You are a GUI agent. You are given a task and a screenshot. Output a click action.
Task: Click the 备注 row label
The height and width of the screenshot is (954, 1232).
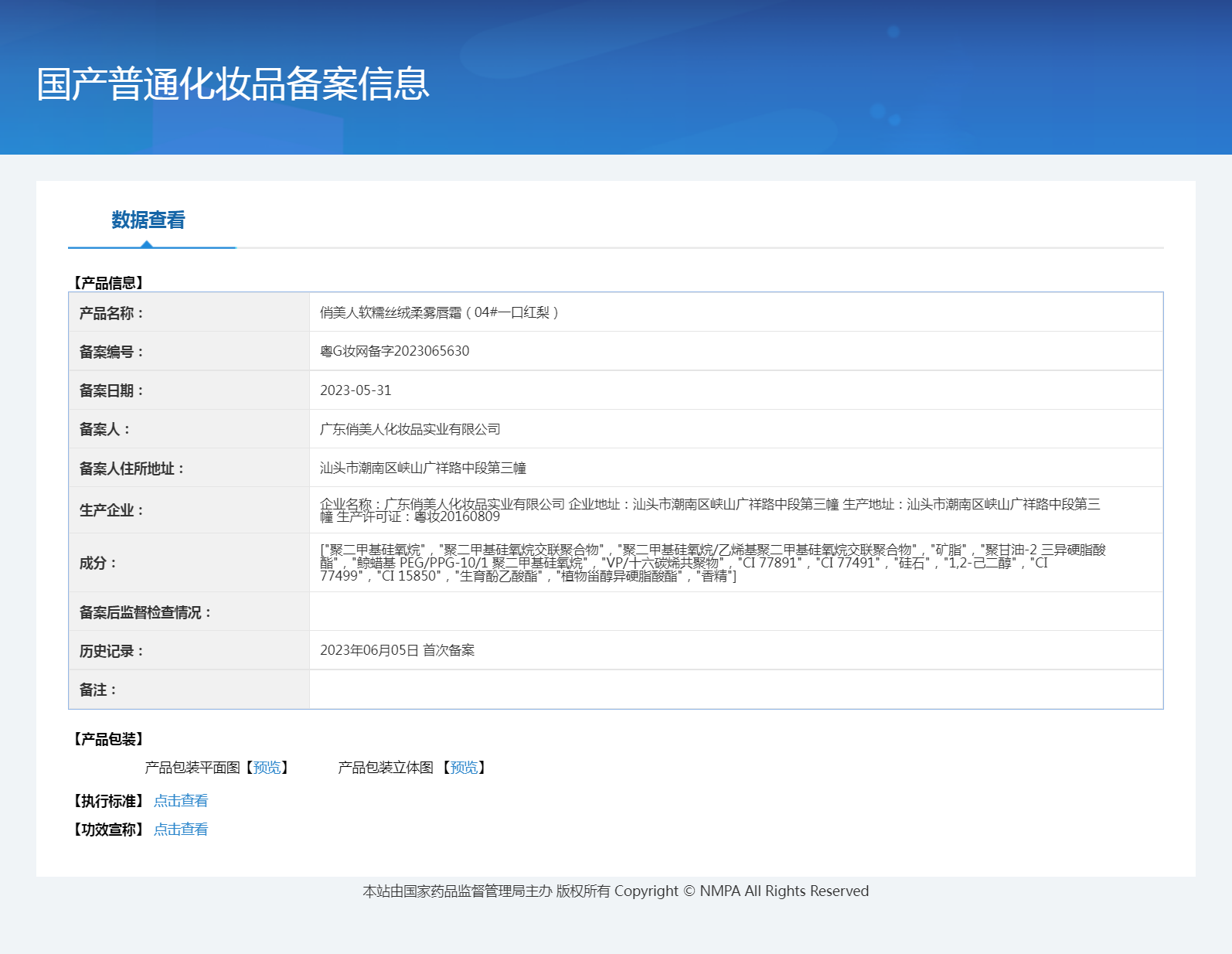point(97,690)
